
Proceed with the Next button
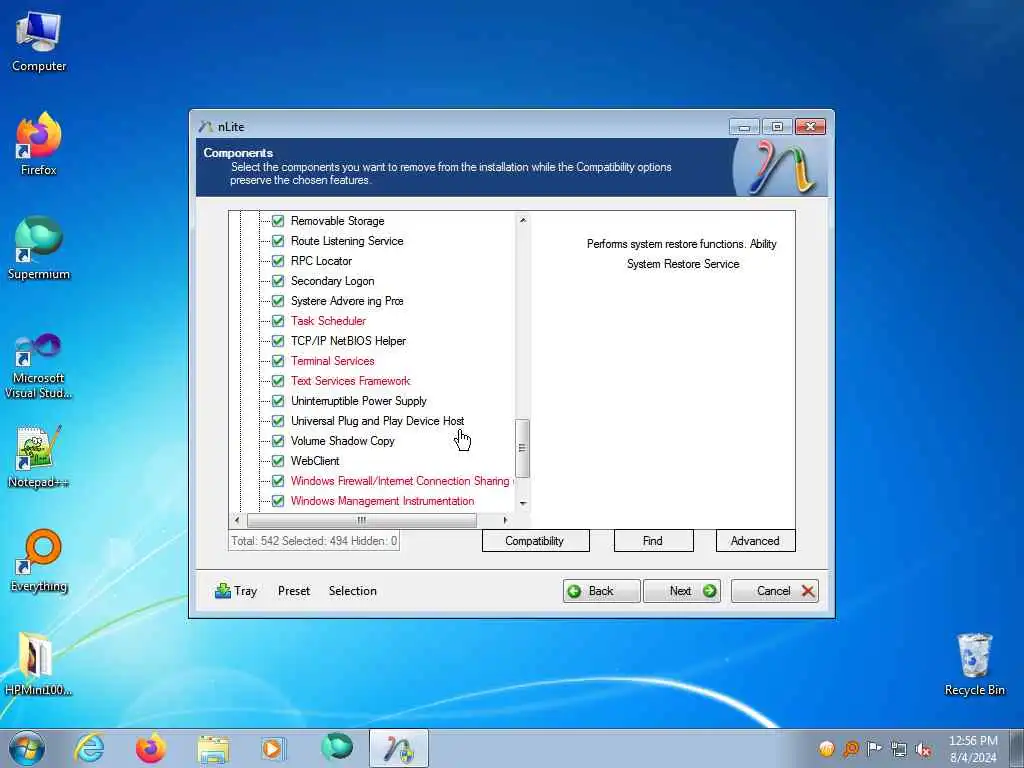tap(682, 591)
